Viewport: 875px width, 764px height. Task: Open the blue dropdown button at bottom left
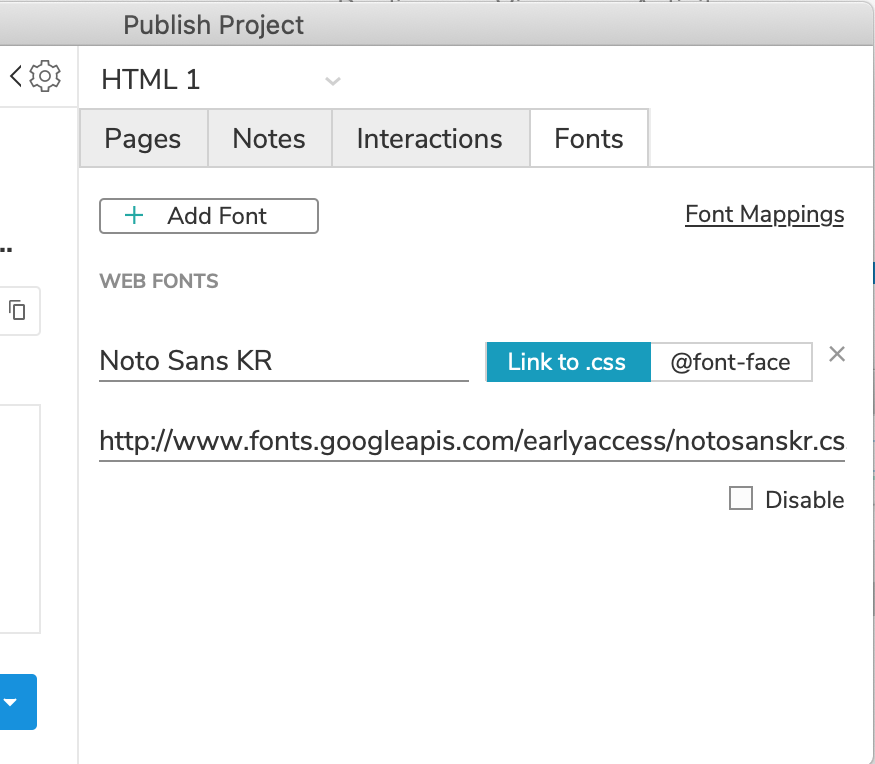pyautogui.click(x=17, y=702)
